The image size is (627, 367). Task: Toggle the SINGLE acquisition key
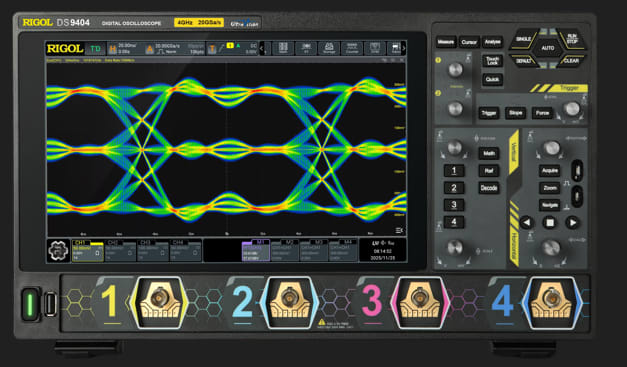(524, 39)
